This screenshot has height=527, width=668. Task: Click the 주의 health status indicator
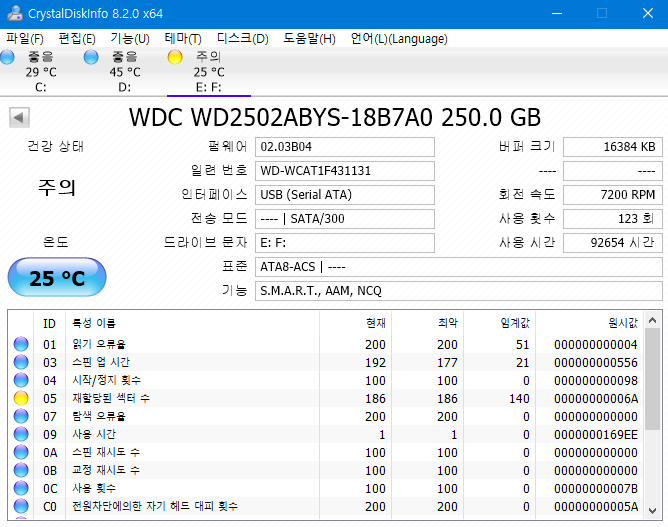pyautogui.click(x=57, y=187)
